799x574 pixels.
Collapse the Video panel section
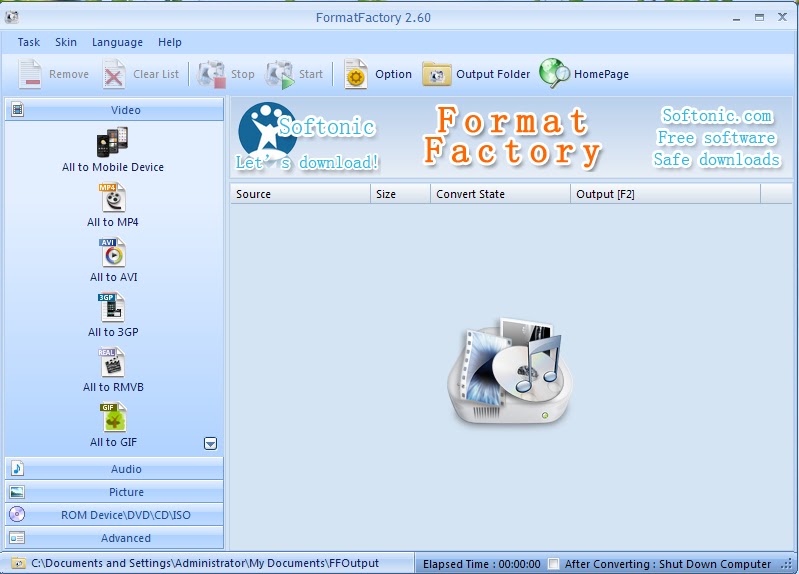tap(114, 110)
